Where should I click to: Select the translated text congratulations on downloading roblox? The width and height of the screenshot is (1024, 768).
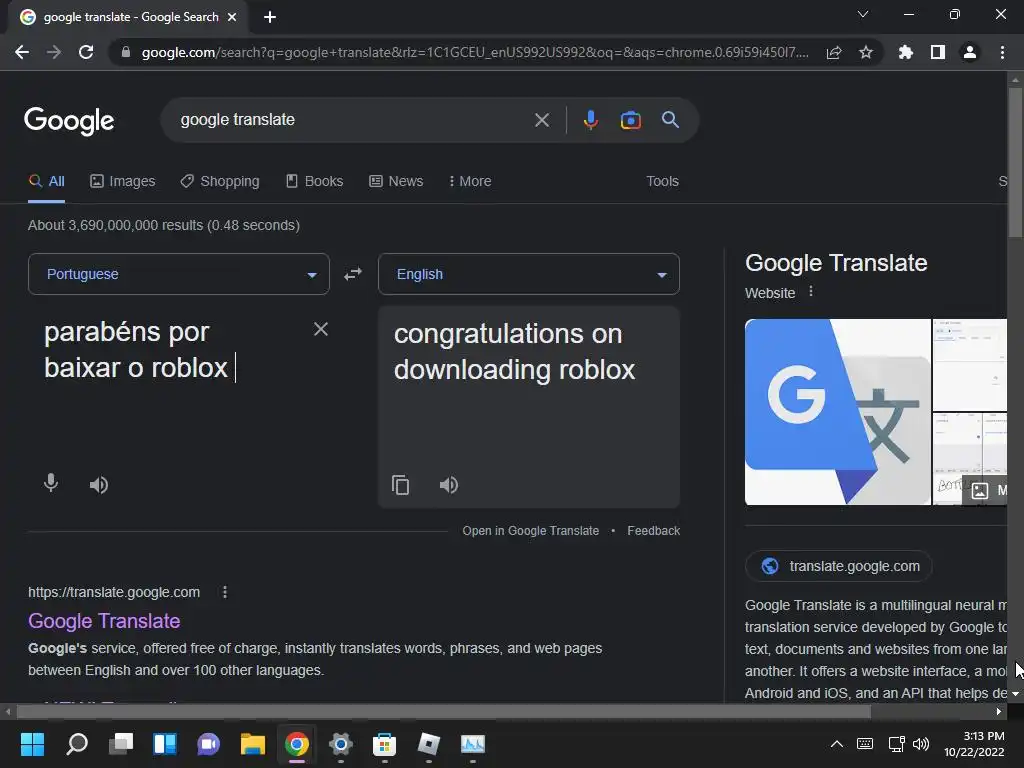515,351
